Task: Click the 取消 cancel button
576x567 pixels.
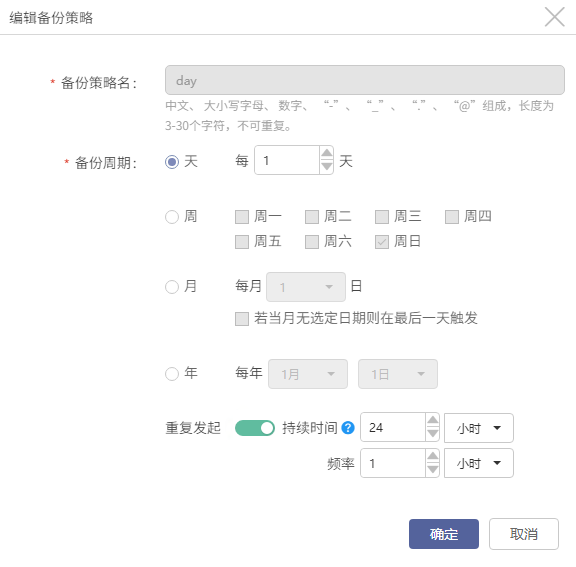Action: pyautogui.click(x=523, y=534)
